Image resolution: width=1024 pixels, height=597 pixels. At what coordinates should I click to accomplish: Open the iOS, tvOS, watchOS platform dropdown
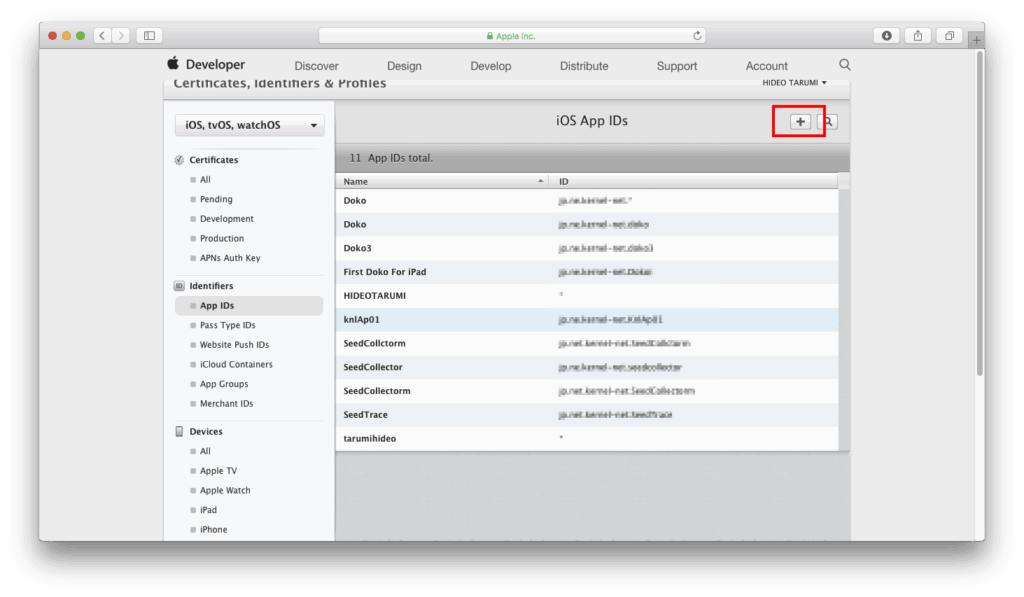pos(249,125)
